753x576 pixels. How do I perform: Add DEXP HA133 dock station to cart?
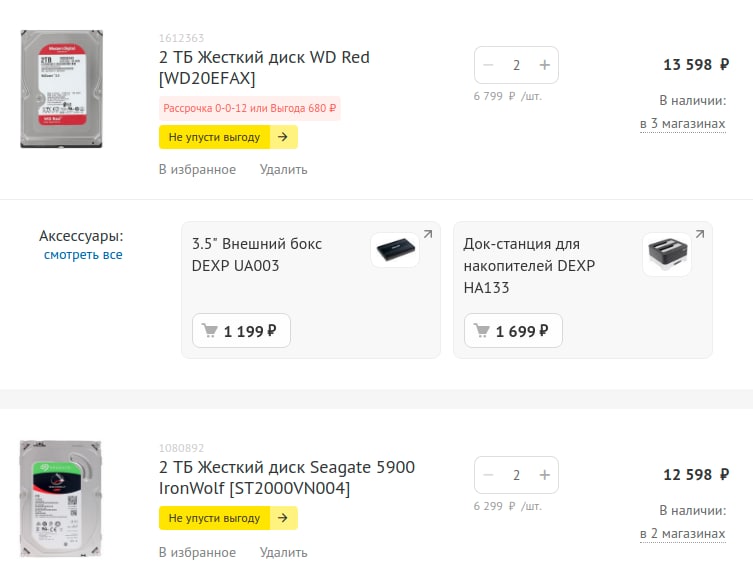point(513,331)
